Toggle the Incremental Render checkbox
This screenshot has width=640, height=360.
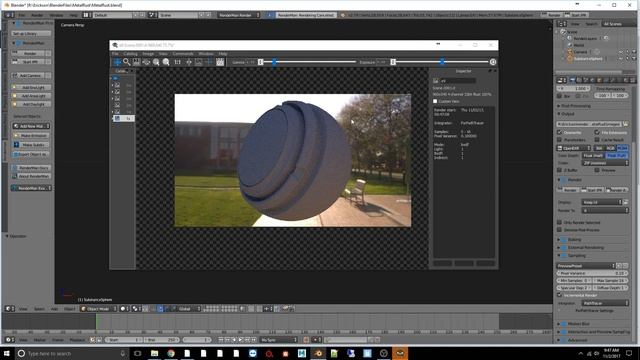(x=560, y=295)
